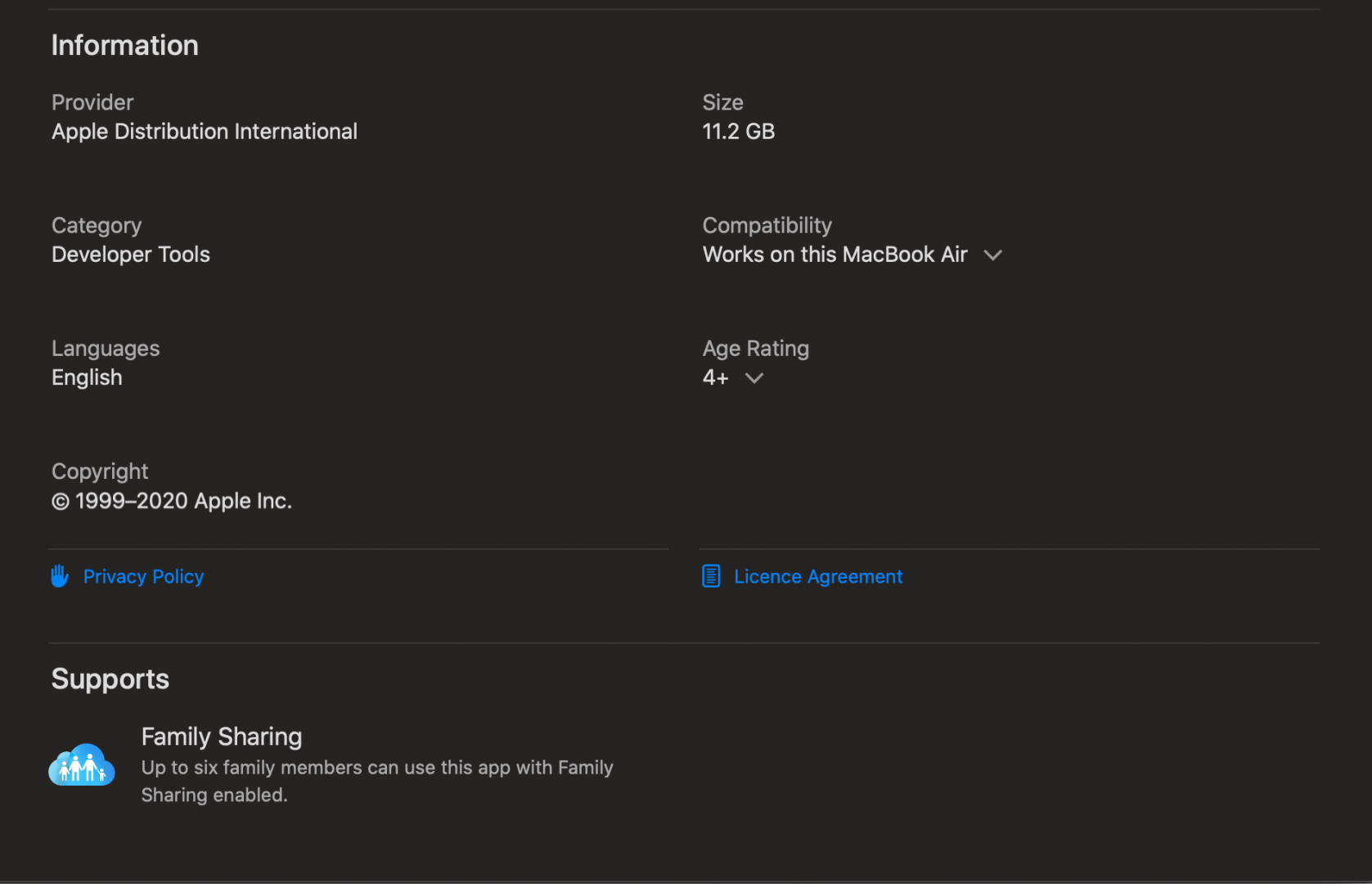Click the Family Sharing title

click(x=222, y=737)
